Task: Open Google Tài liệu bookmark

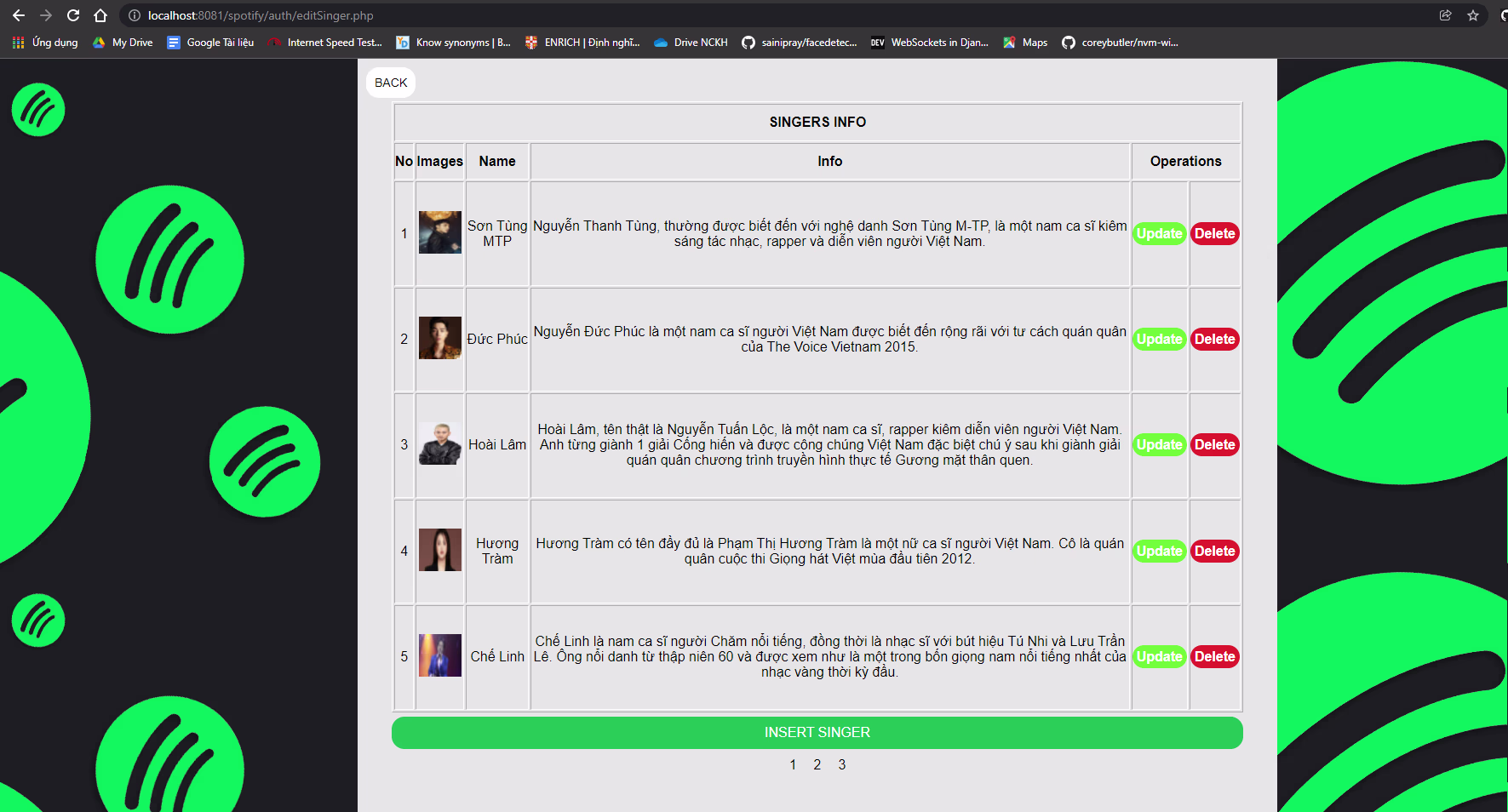Action: [210, 43]
